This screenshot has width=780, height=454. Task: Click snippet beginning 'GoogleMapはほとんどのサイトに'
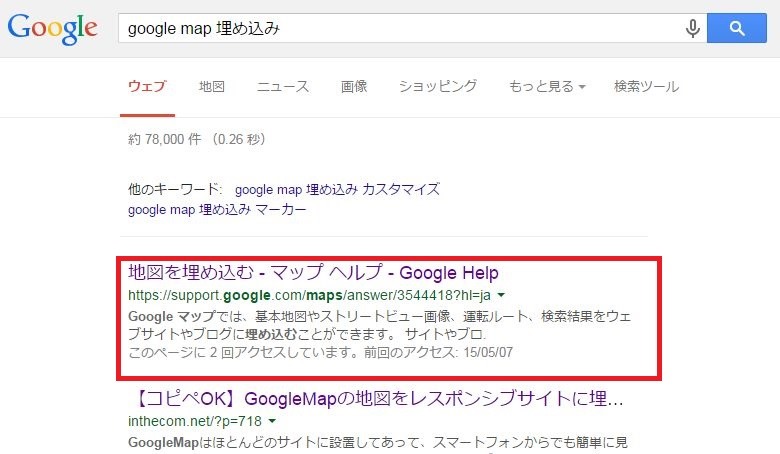(378, 442)
